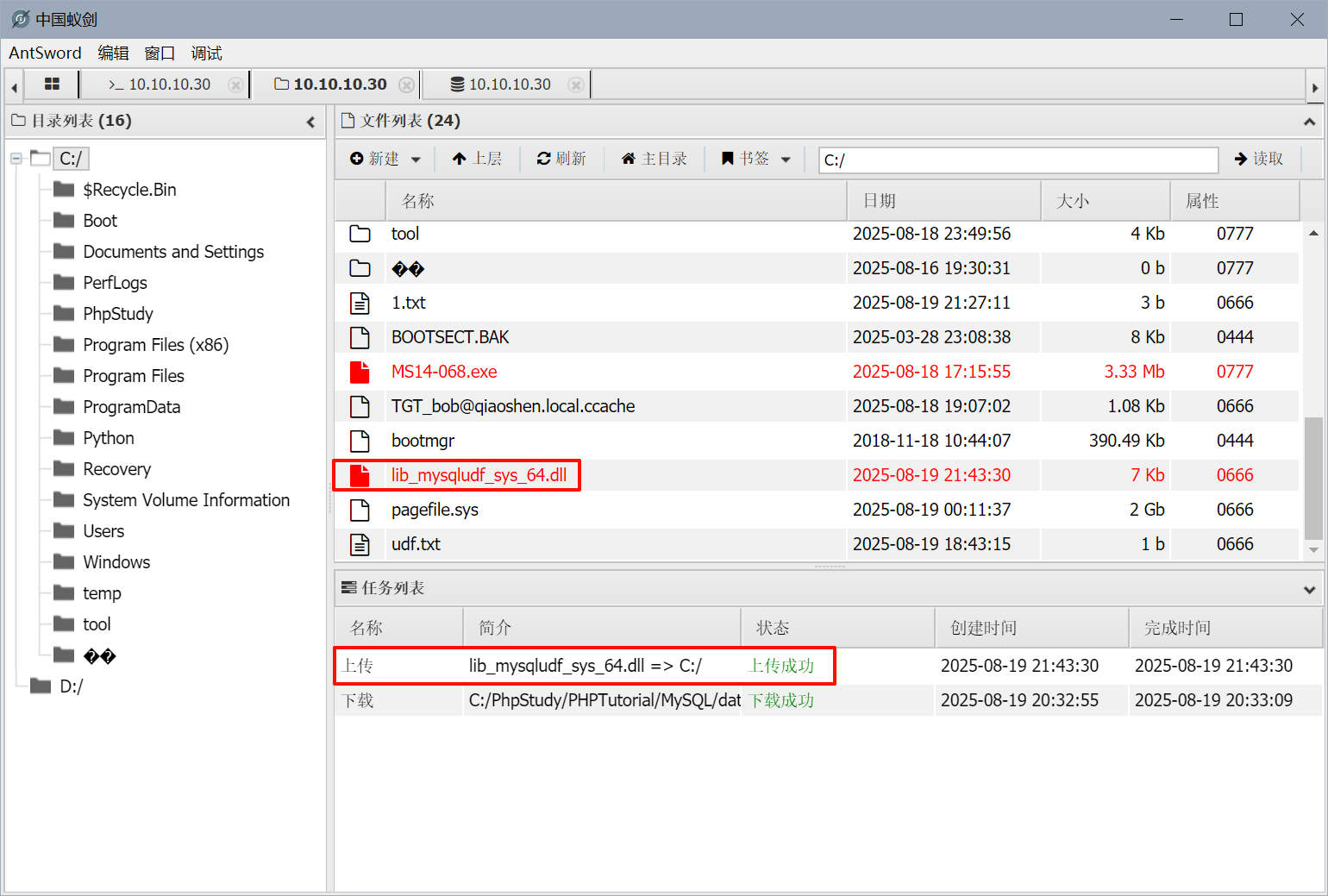The image size is (1328, 896).
Task: Close the terminal 10.10.10.30 tab
Action: click(235, 85)
